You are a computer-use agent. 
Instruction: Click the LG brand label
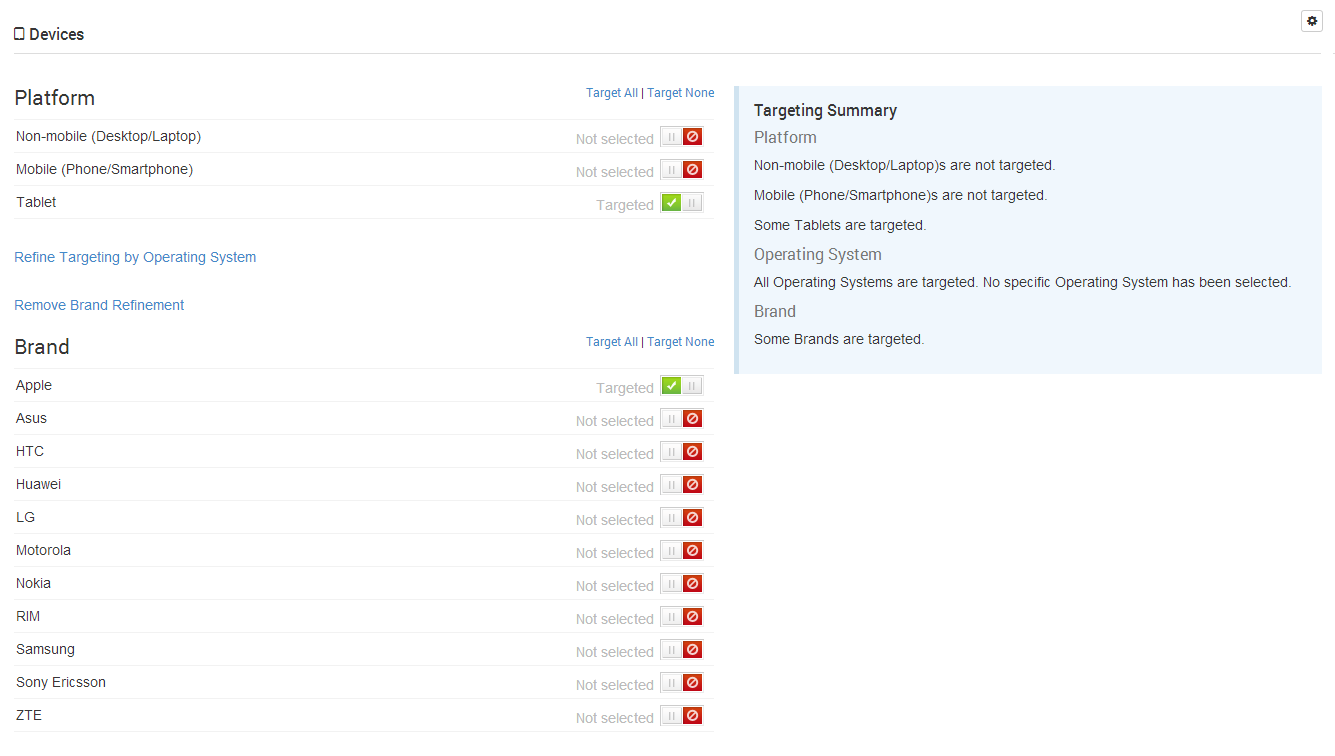[x=25, y=517]
